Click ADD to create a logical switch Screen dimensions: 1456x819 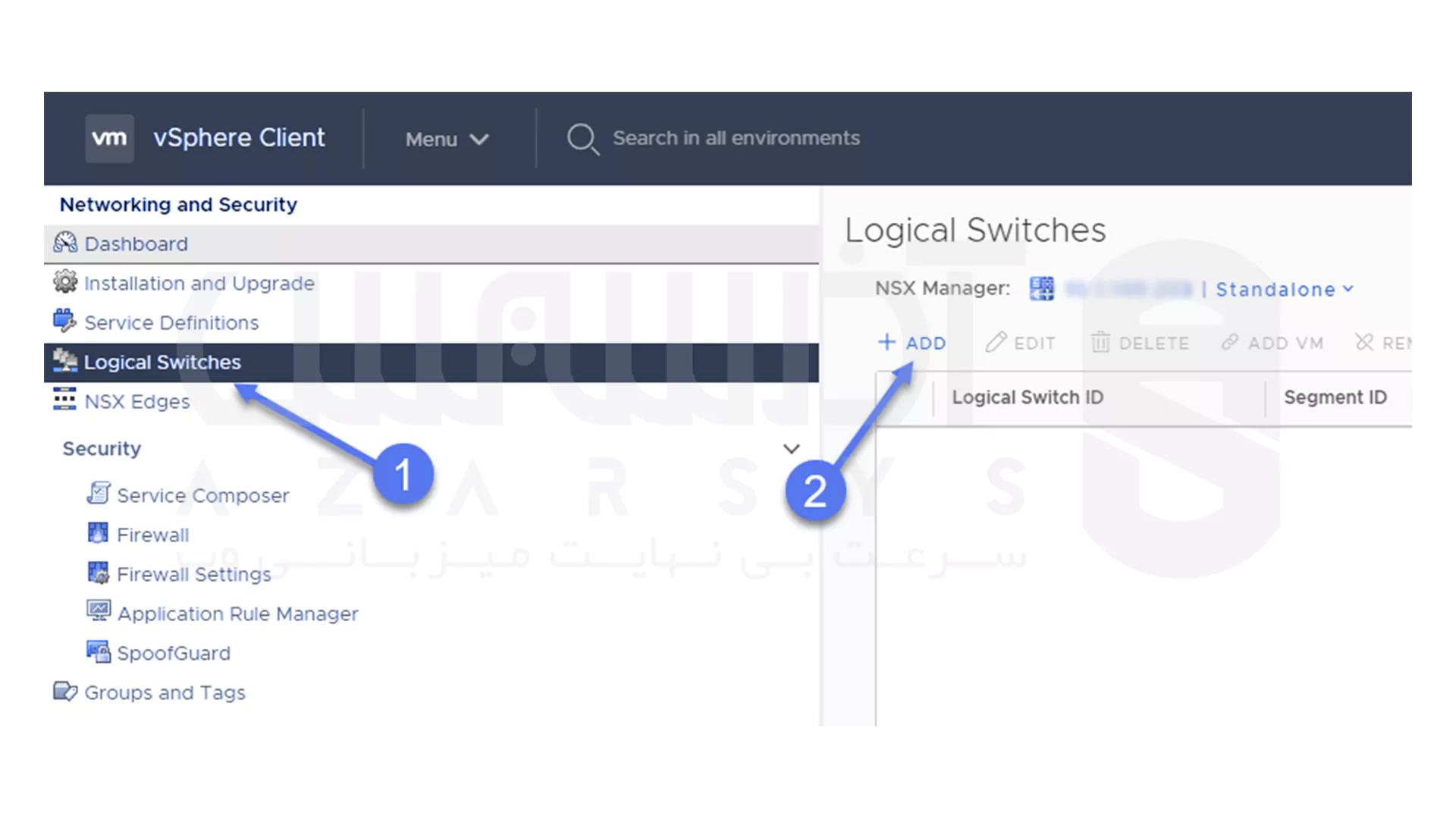[x=912, y=343]
